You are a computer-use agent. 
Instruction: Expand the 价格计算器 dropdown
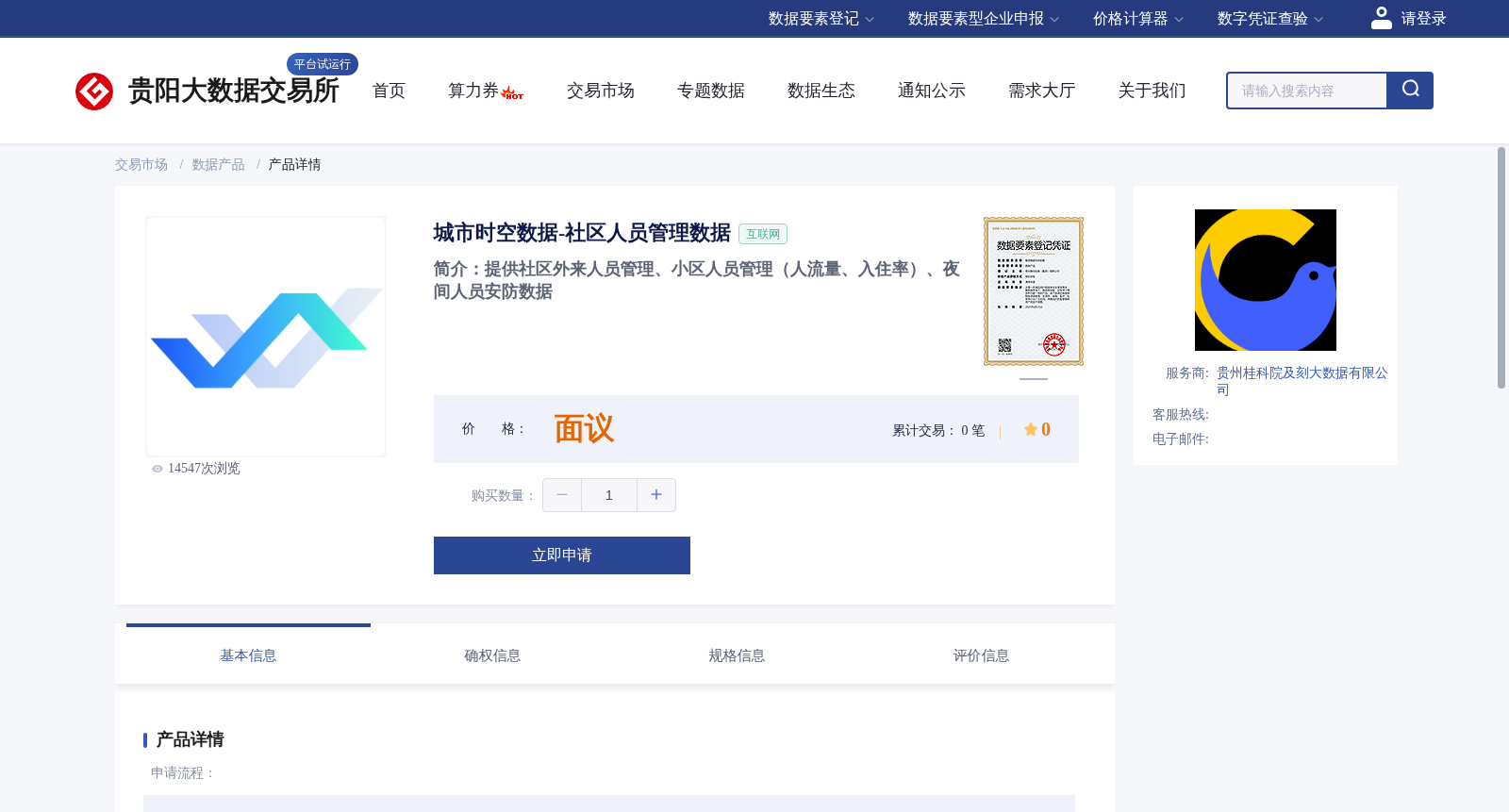(x=1138, y=19)
